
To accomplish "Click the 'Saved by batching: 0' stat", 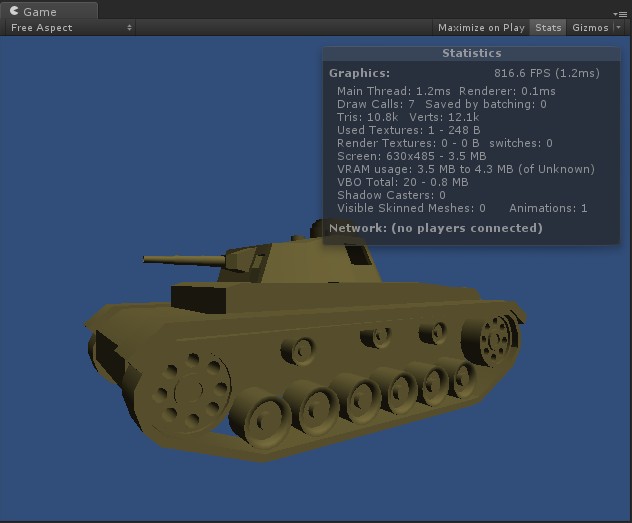I will tap(486, 104).
